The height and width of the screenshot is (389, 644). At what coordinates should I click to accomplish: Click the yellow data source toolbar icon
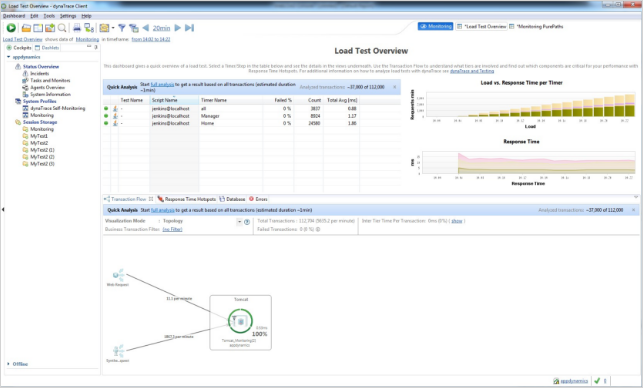104,28
